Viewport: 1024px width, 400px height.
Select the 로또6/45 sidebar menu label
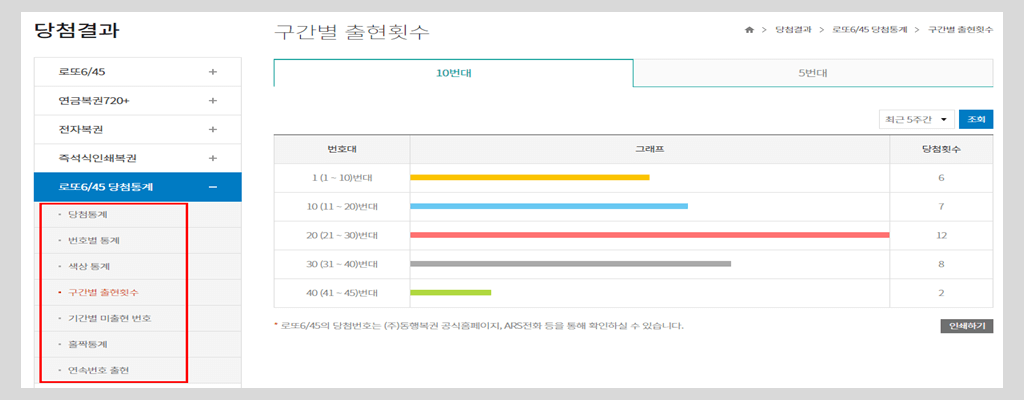(82, 72)
